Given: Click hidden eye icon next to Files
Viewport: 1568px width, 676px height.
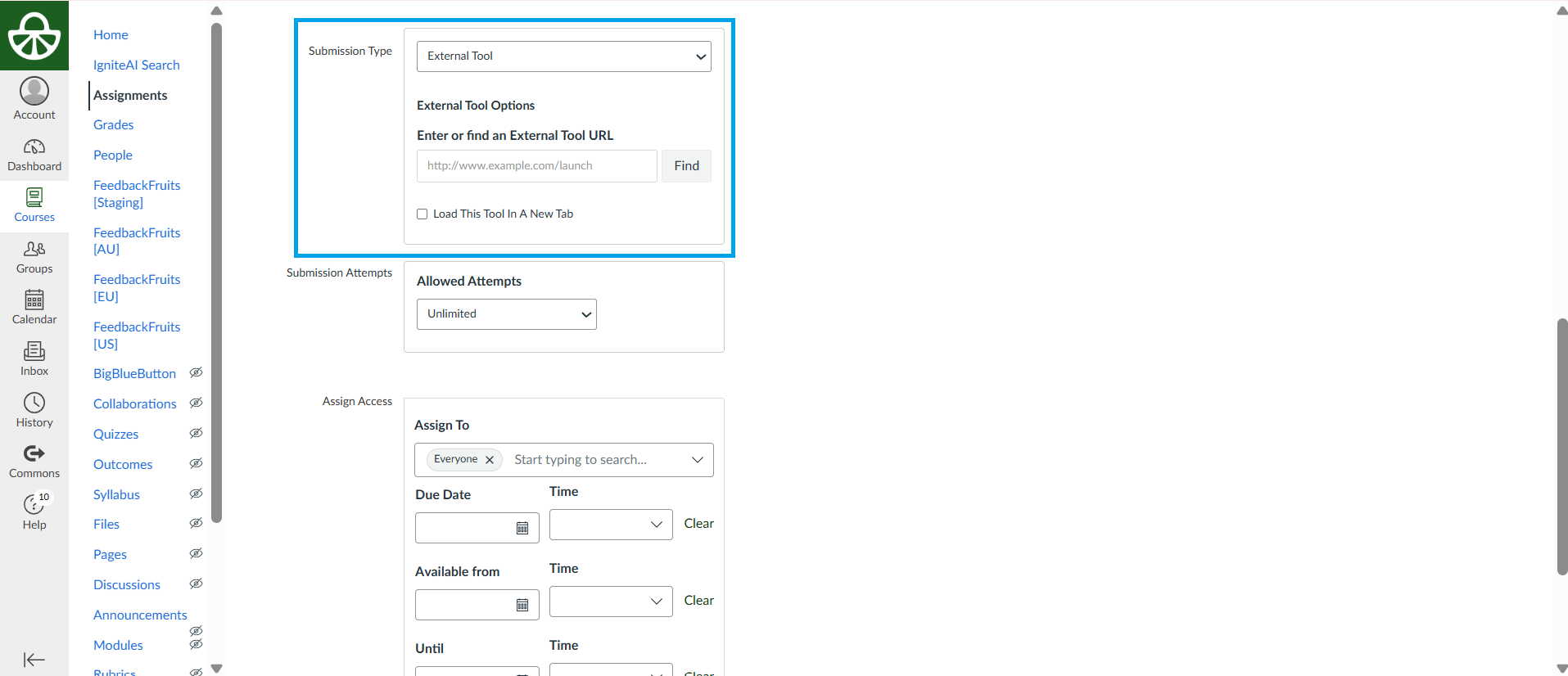Looking at the screenshot, I should (197, 524).
